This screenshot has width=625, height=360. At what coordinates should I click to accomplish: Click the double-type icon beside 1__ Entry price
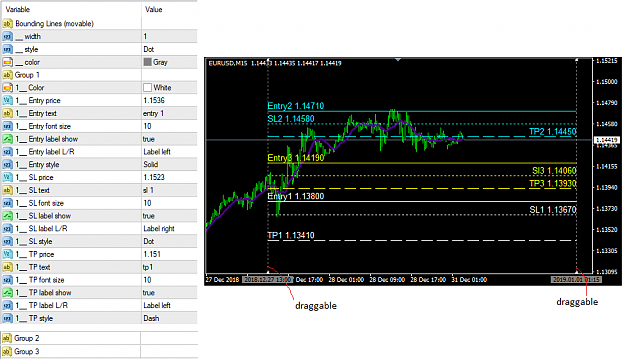point(8,100)
